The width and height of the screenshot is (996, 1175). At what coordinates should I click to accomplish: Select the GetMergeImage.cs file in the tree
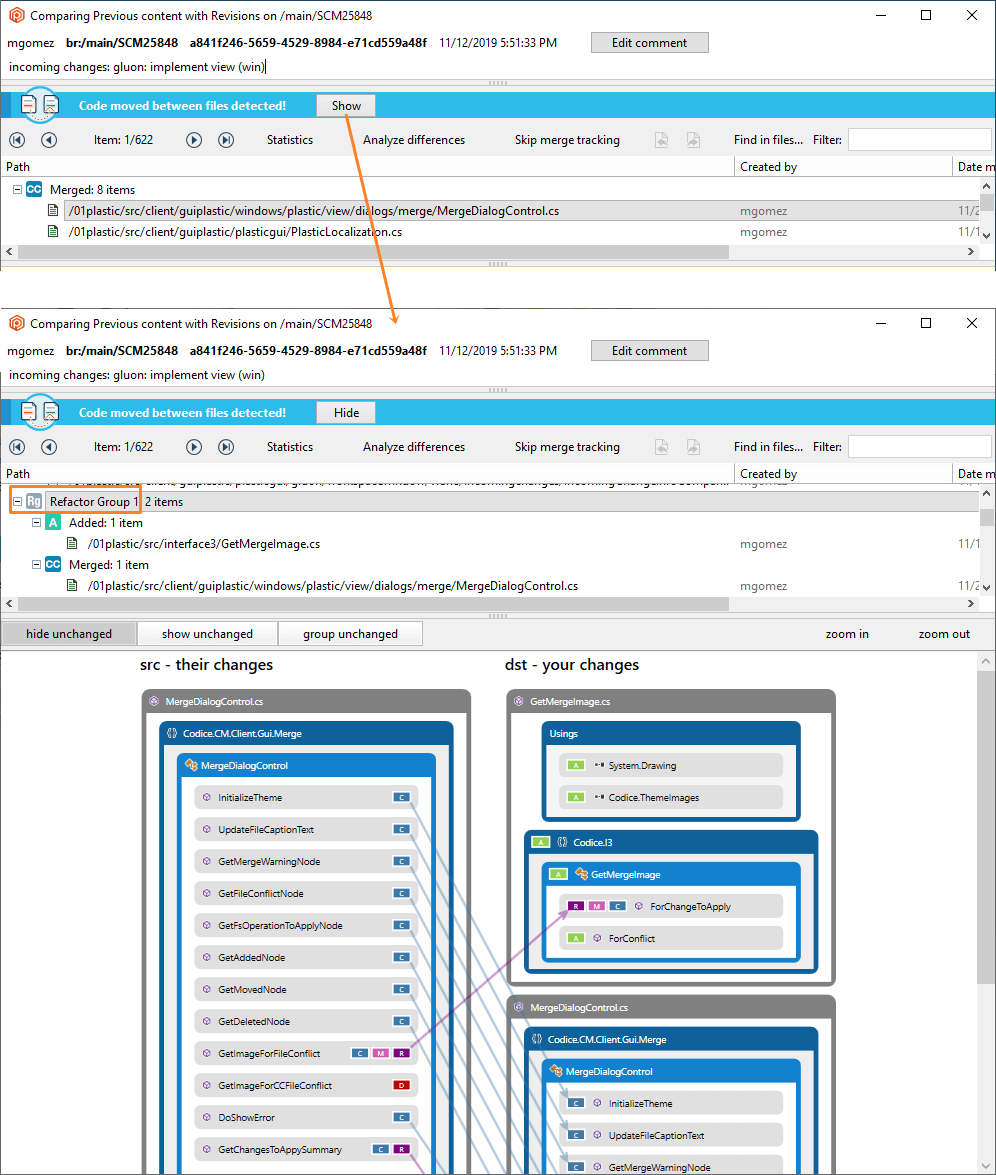tap(204, 544)
